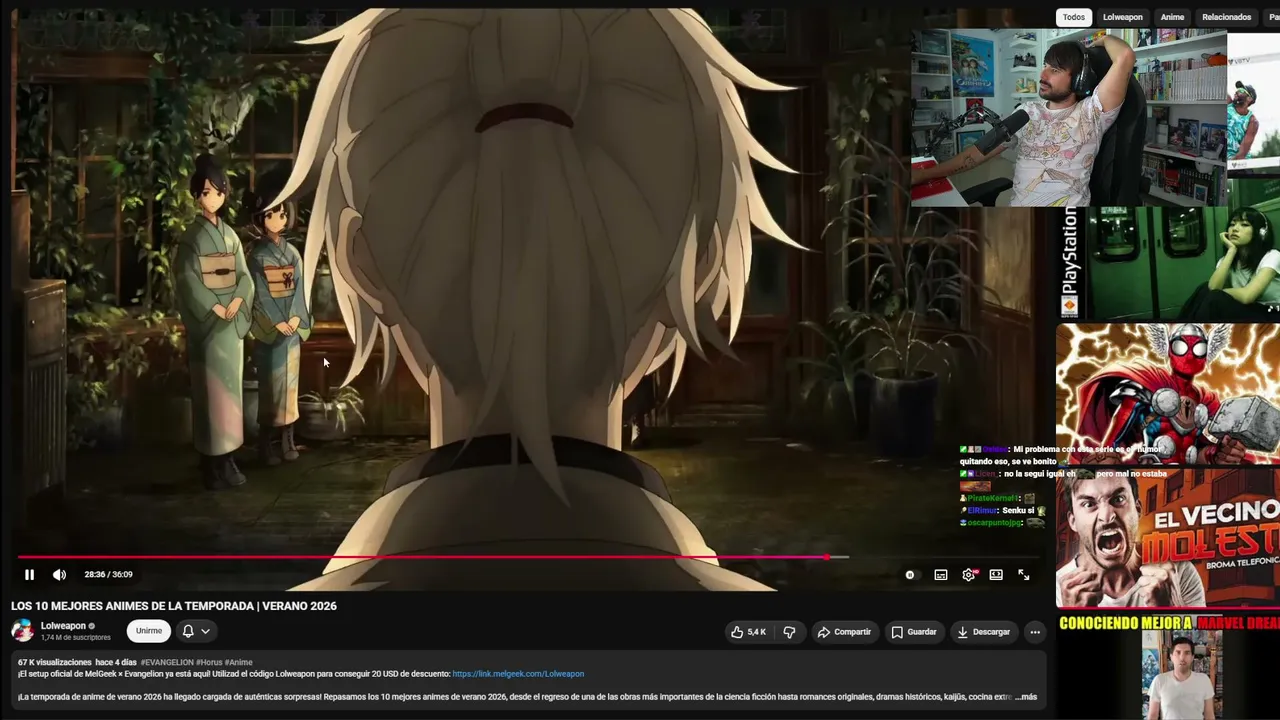Open the Conociendo Mejor a Marvel thumbnail

pos(1168,665)
